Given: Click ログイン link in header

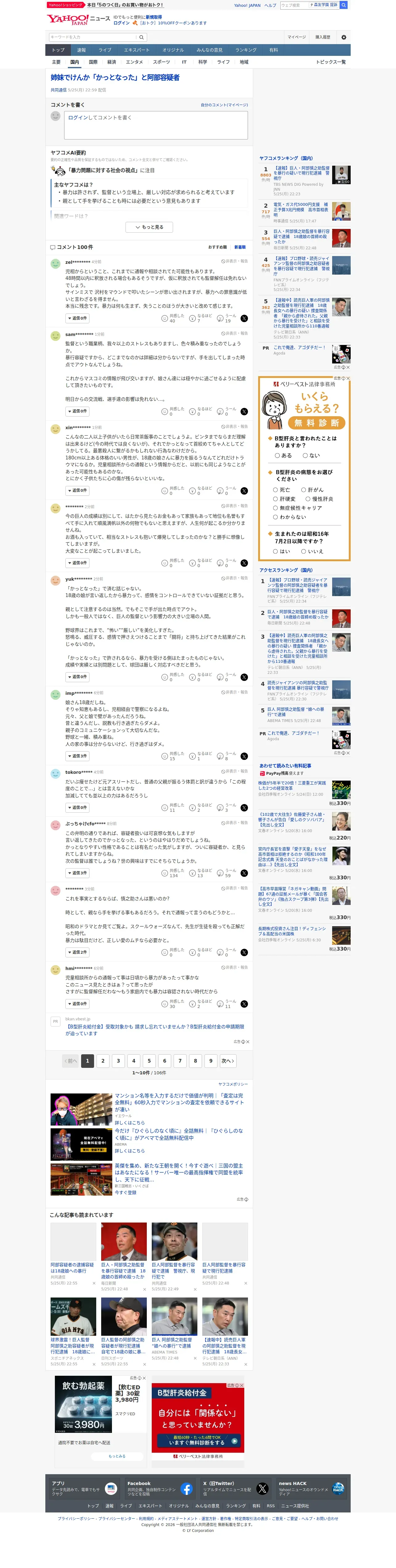Looking at the screenshot, I should click(x=122, y=23).
